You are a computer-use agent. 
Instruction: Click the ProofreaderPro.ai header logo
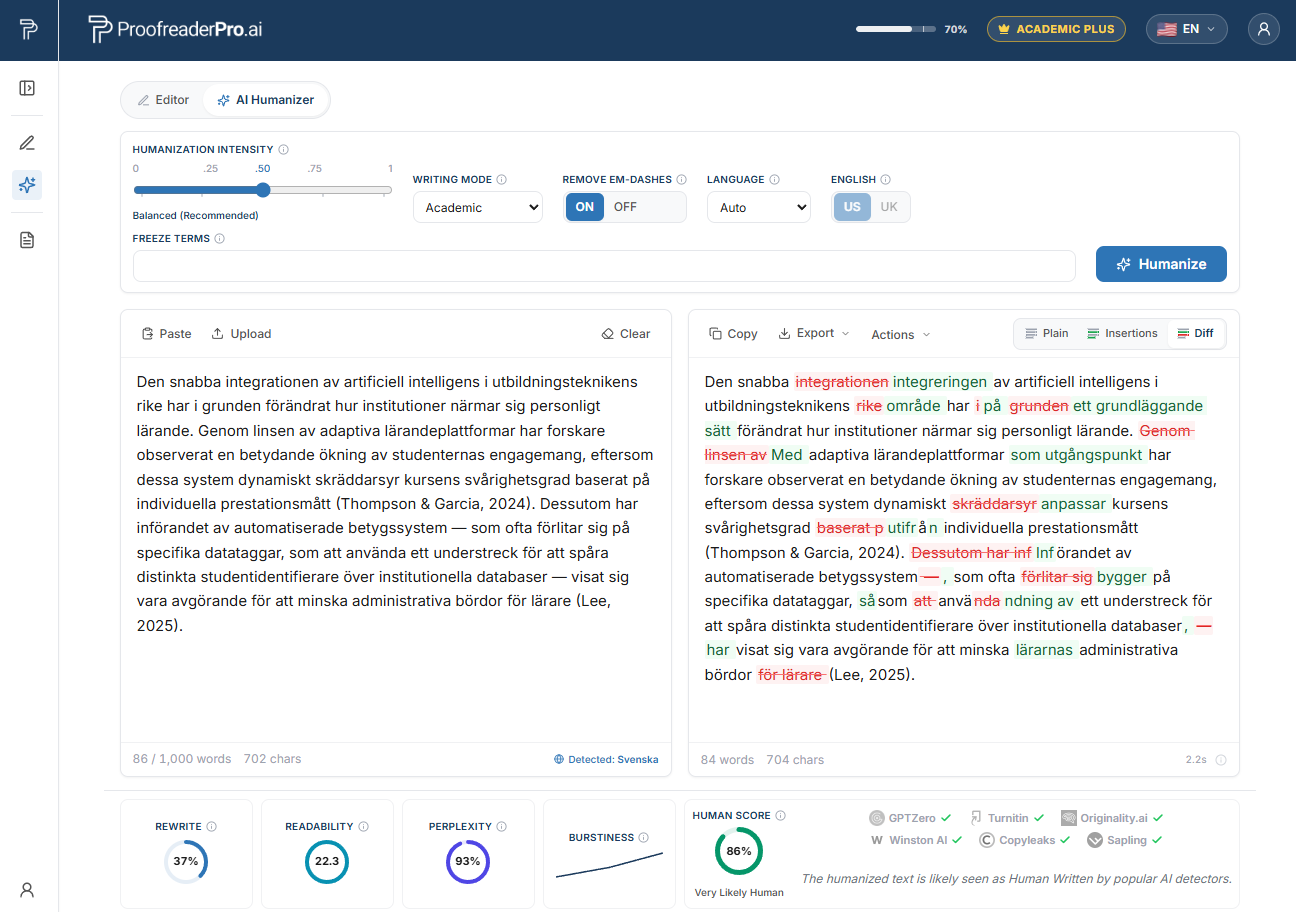[175, 29]
